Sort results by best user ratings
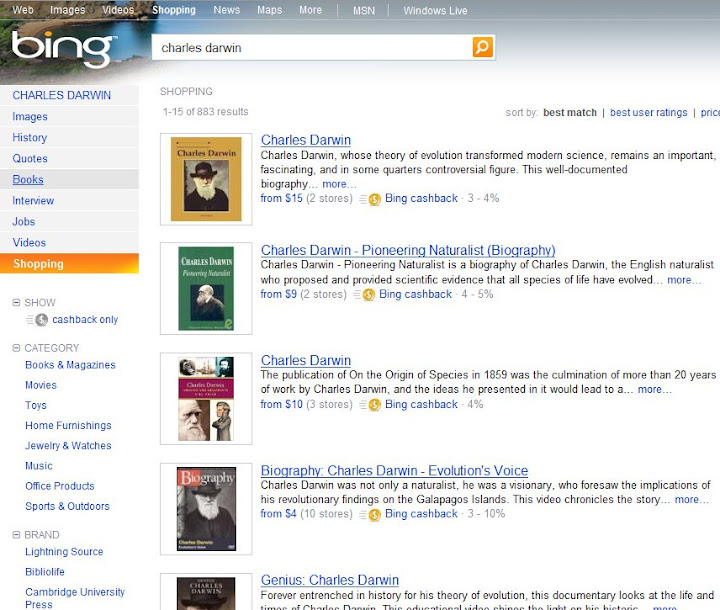 (648, 113)
